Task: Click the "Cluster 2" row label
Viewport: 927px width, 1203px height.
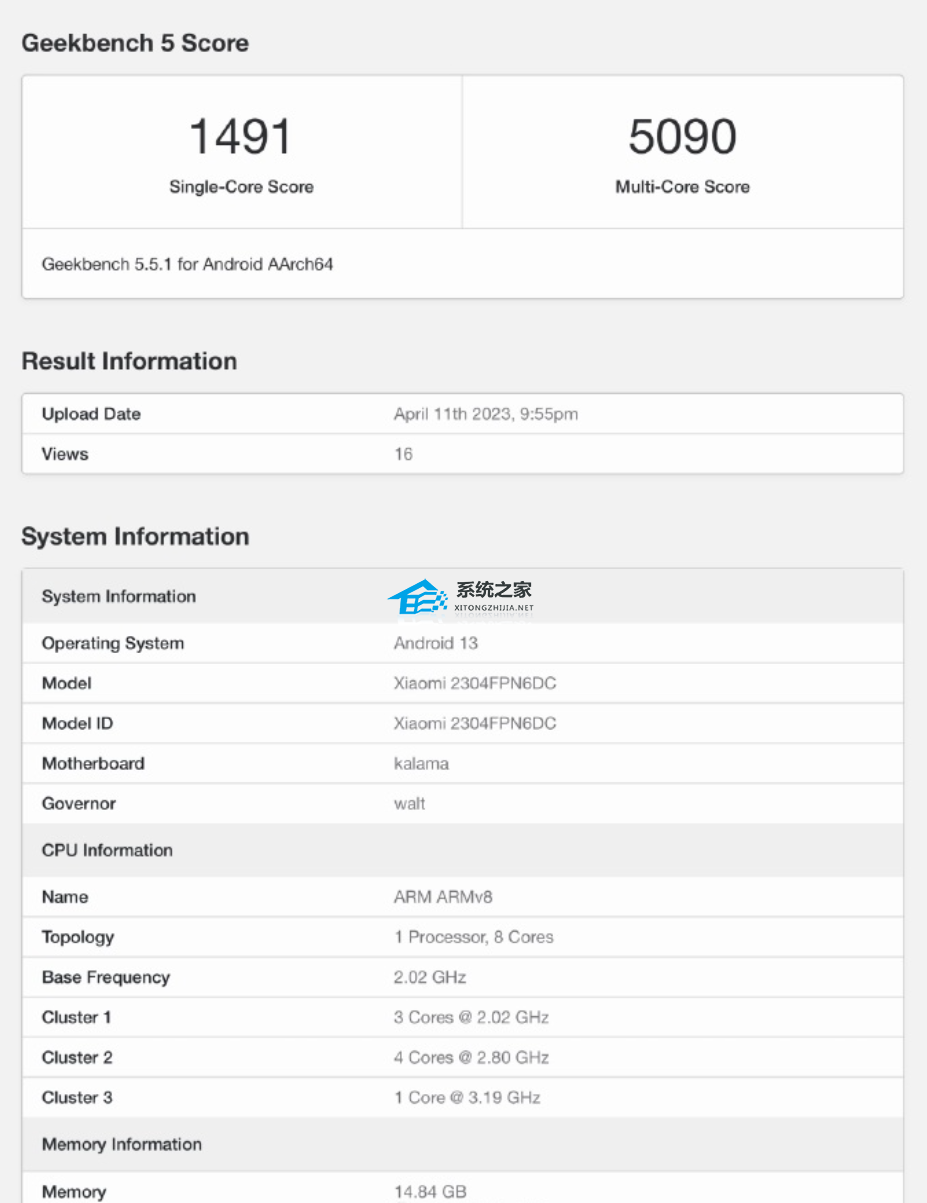Action: [77, 1057]
